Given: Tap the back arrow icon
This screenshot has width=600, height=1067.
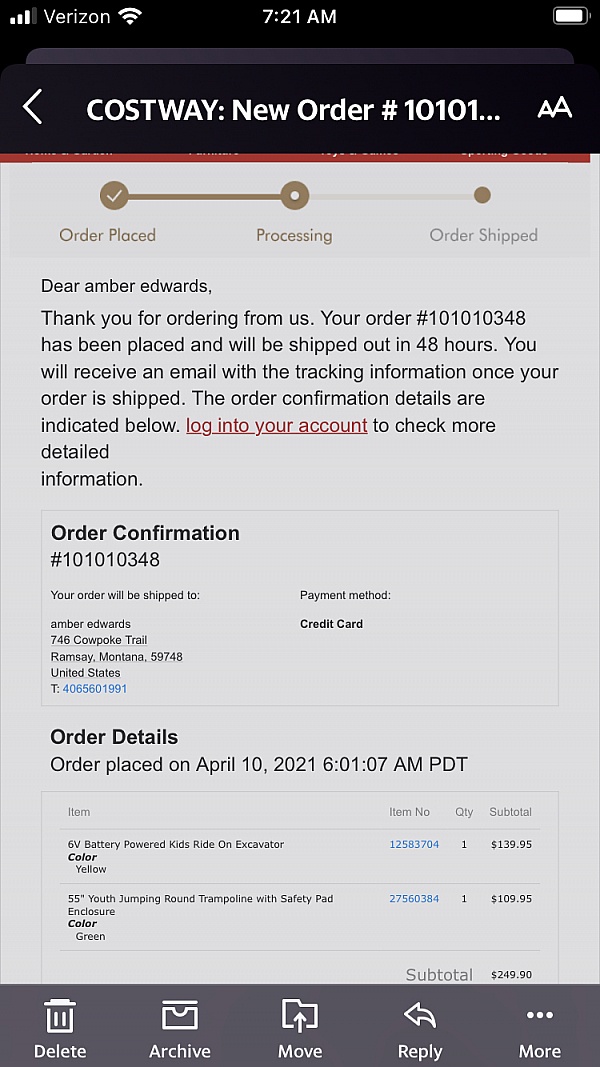Looking at the screenshot, I should coord(33,107).
